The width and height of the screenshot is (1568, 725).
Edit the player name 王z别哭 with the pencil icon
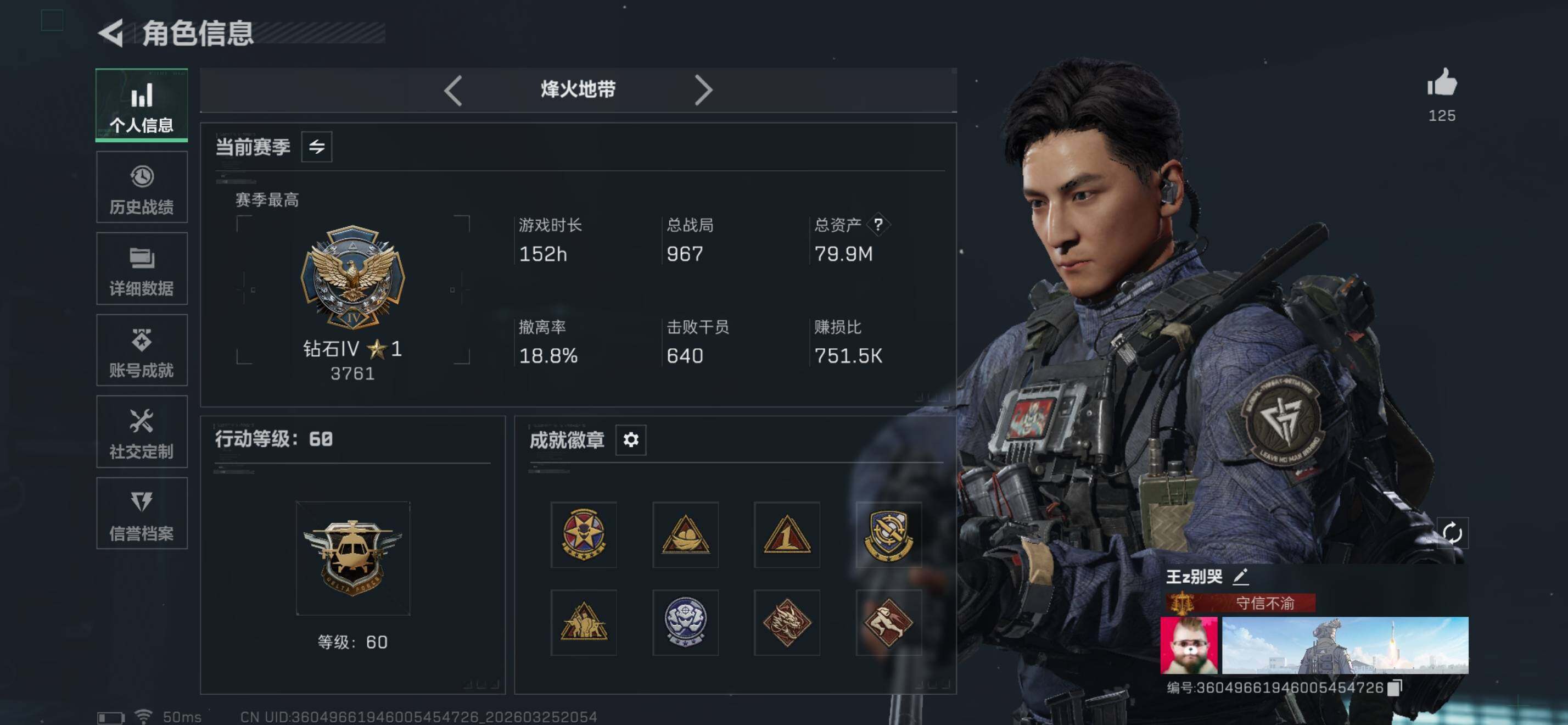pos(1241,576)
